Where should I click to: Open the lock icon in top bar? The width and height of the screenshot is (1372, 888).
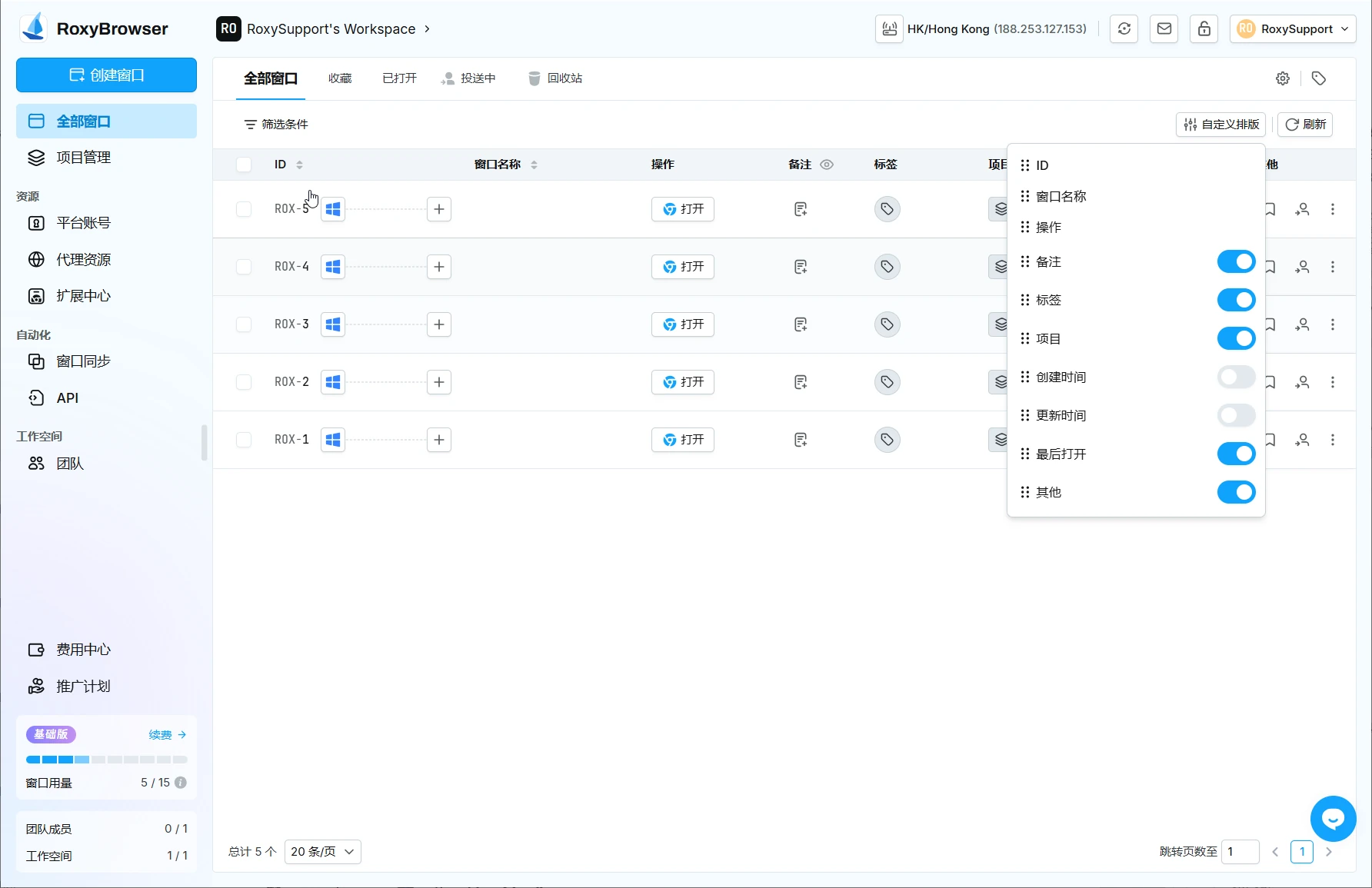(x=1204, y=29)
